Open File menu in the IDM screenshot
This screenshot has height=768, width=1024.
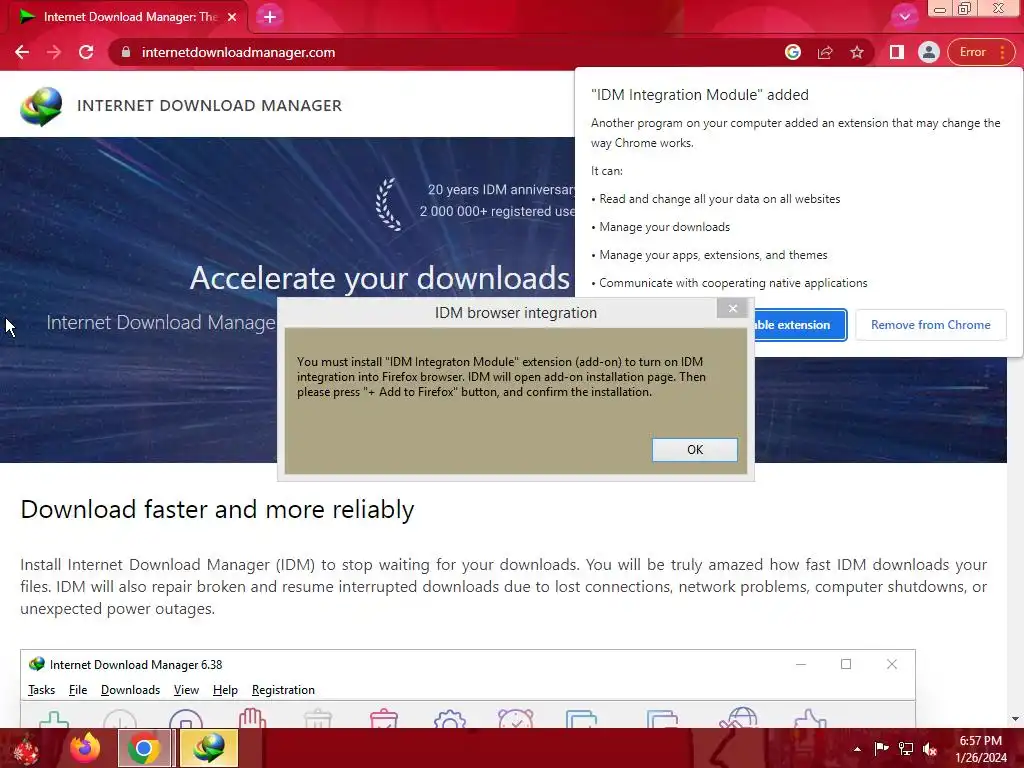coord(78,690)
